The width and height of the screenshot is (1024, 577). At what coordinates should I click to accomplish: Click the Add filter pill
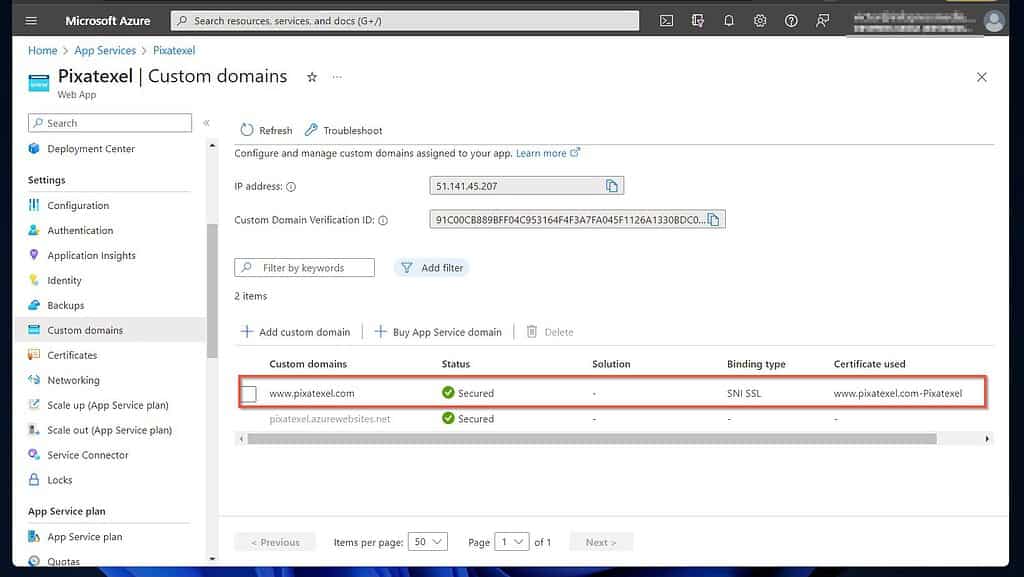[x=432, y=268]
